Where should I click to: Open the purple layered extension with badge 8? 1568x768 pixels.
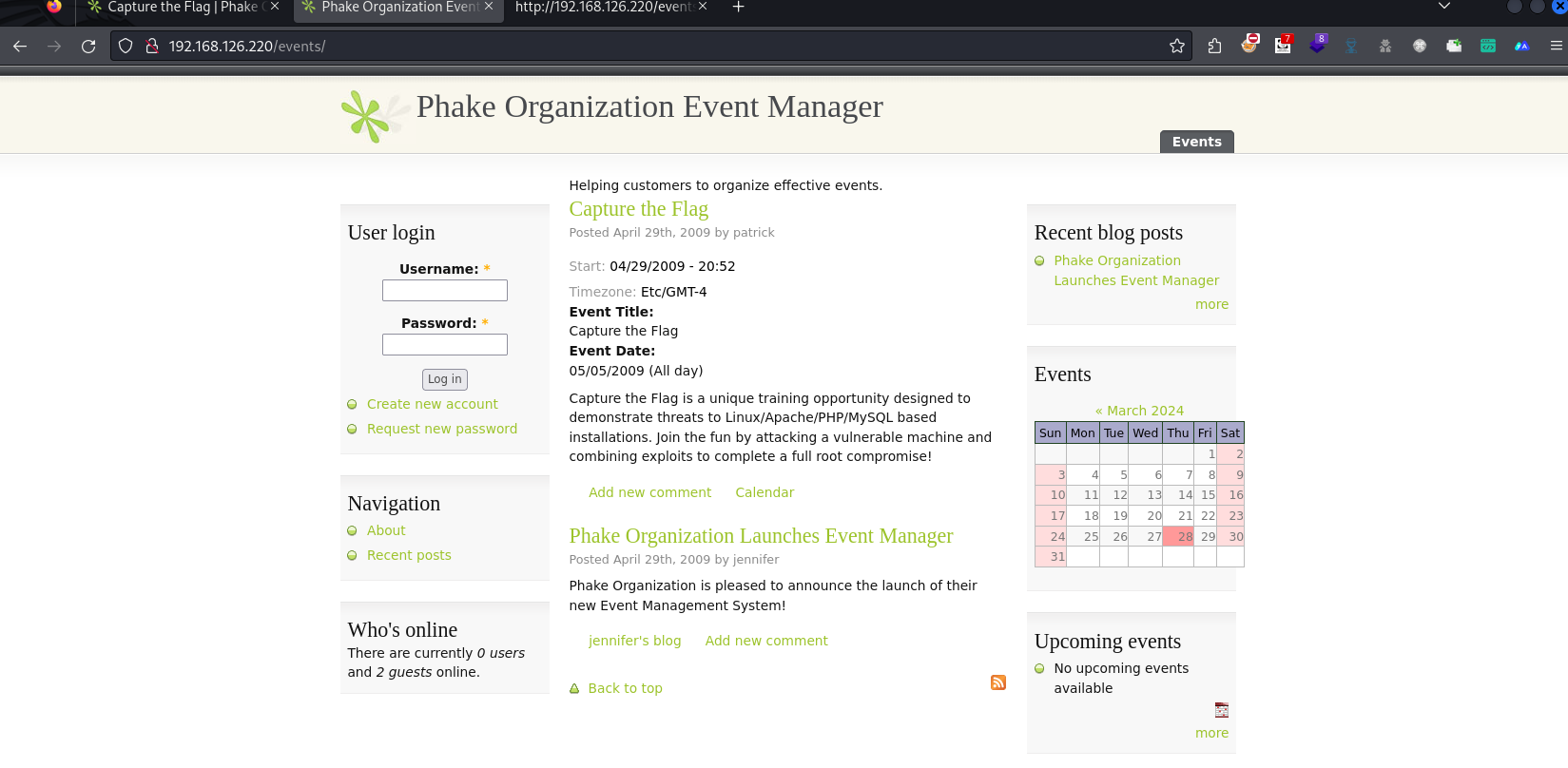click(1318, 44)
